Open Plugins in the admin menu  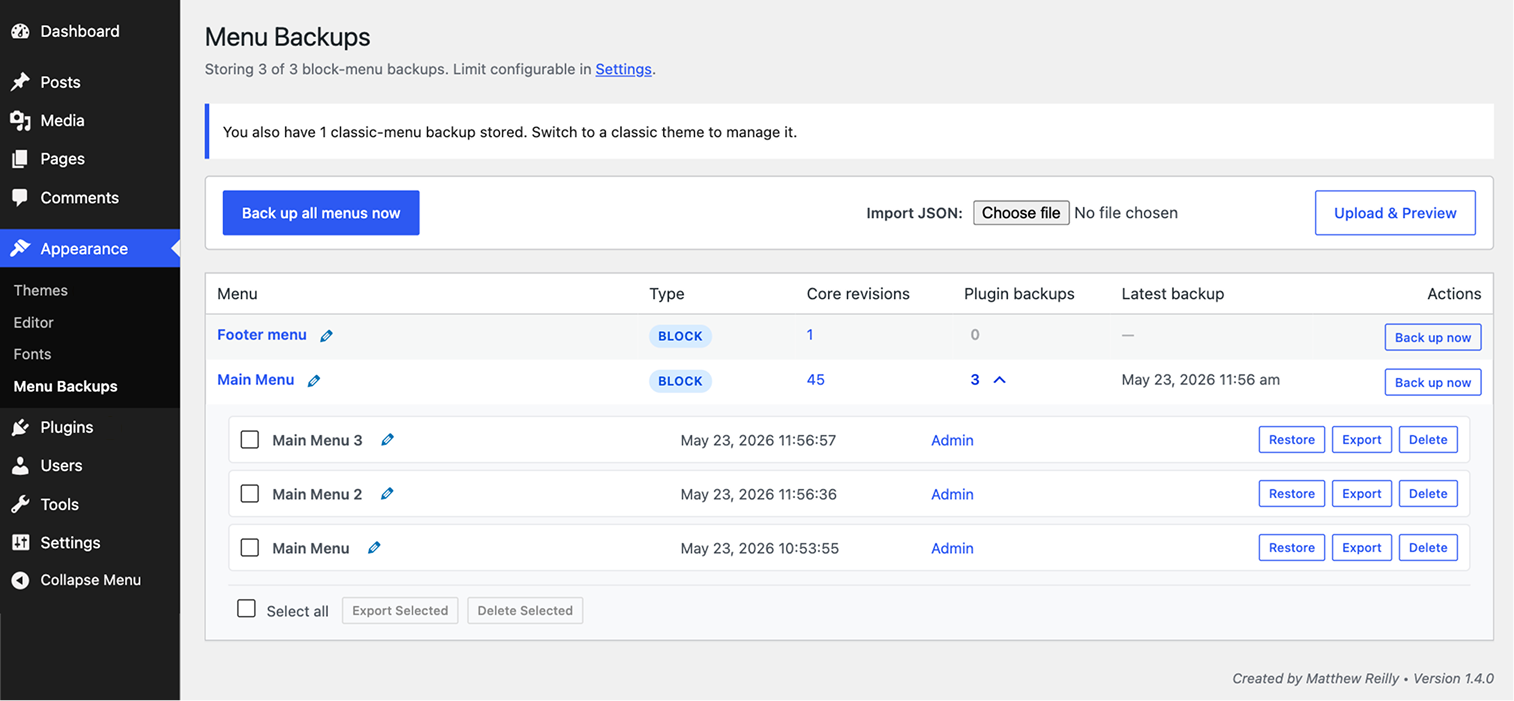[x=66, y=427]
